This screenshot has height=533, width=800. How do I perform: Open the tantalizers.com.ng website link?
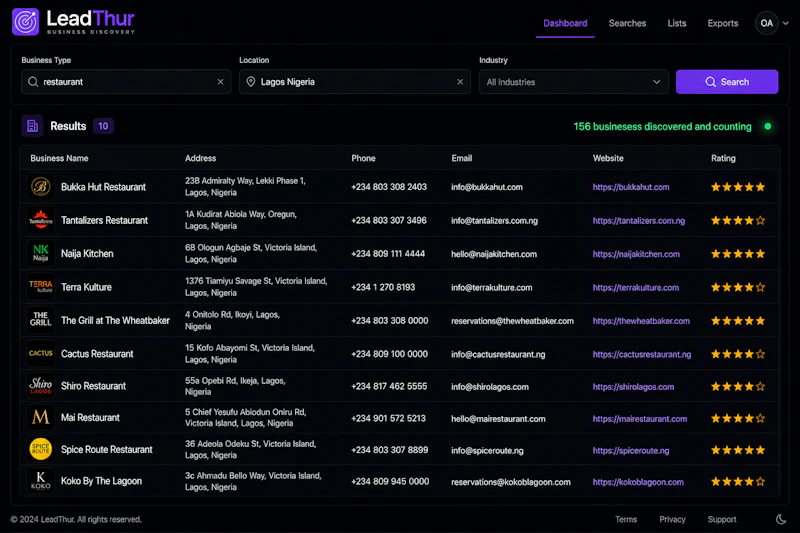639,221
